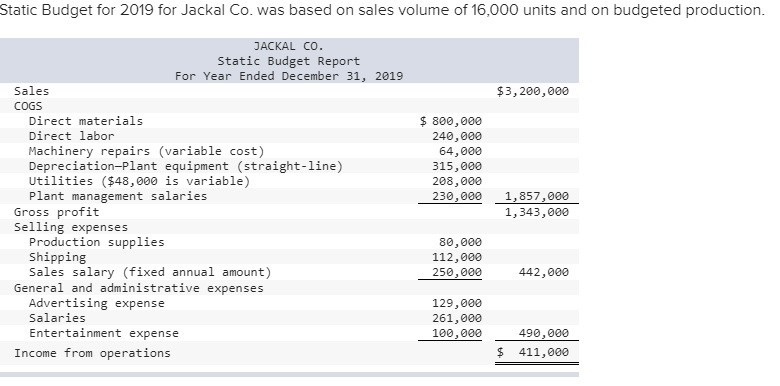Select the 230,000 plant management value
The height and width of the screenshot is (386, 780).
click(x=457, y=196)
